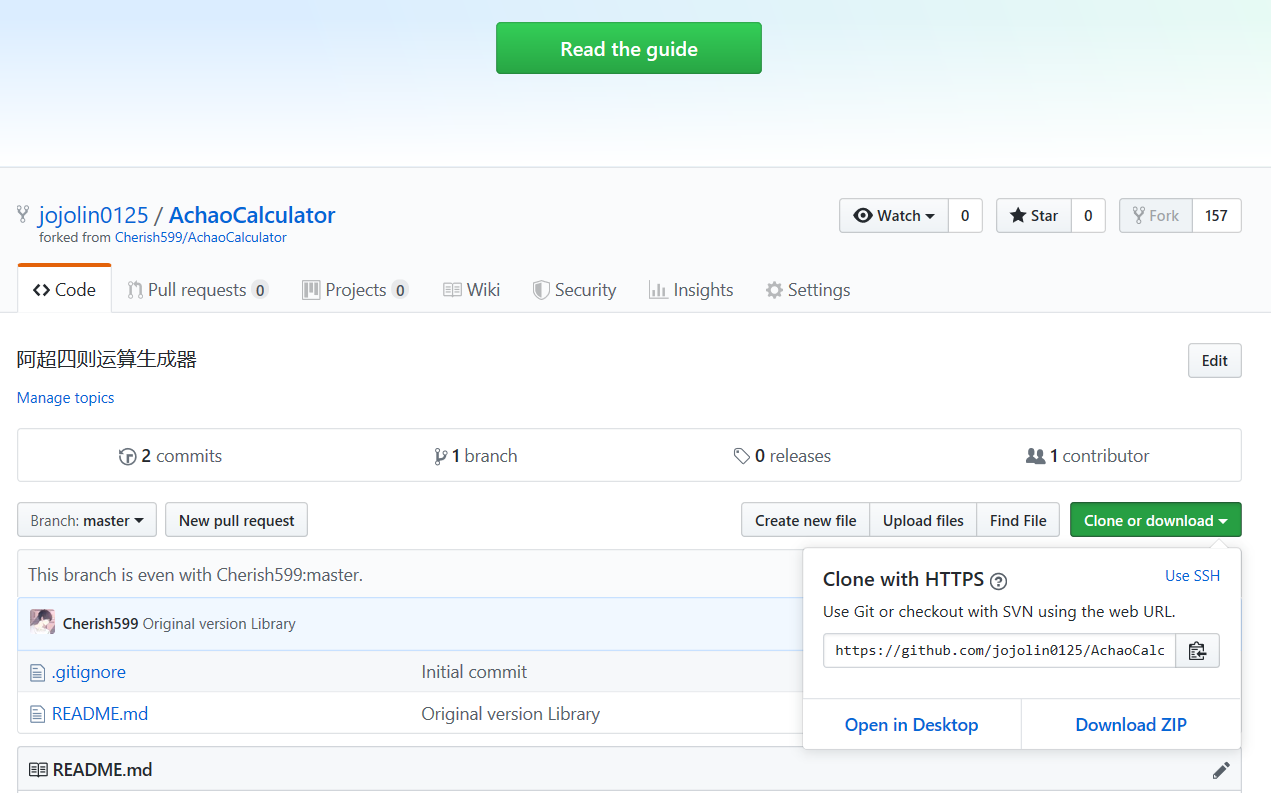Click the file icon beside .gitignore
The height and width of the screenshot is (793, 1271).
tap(37, 672)
